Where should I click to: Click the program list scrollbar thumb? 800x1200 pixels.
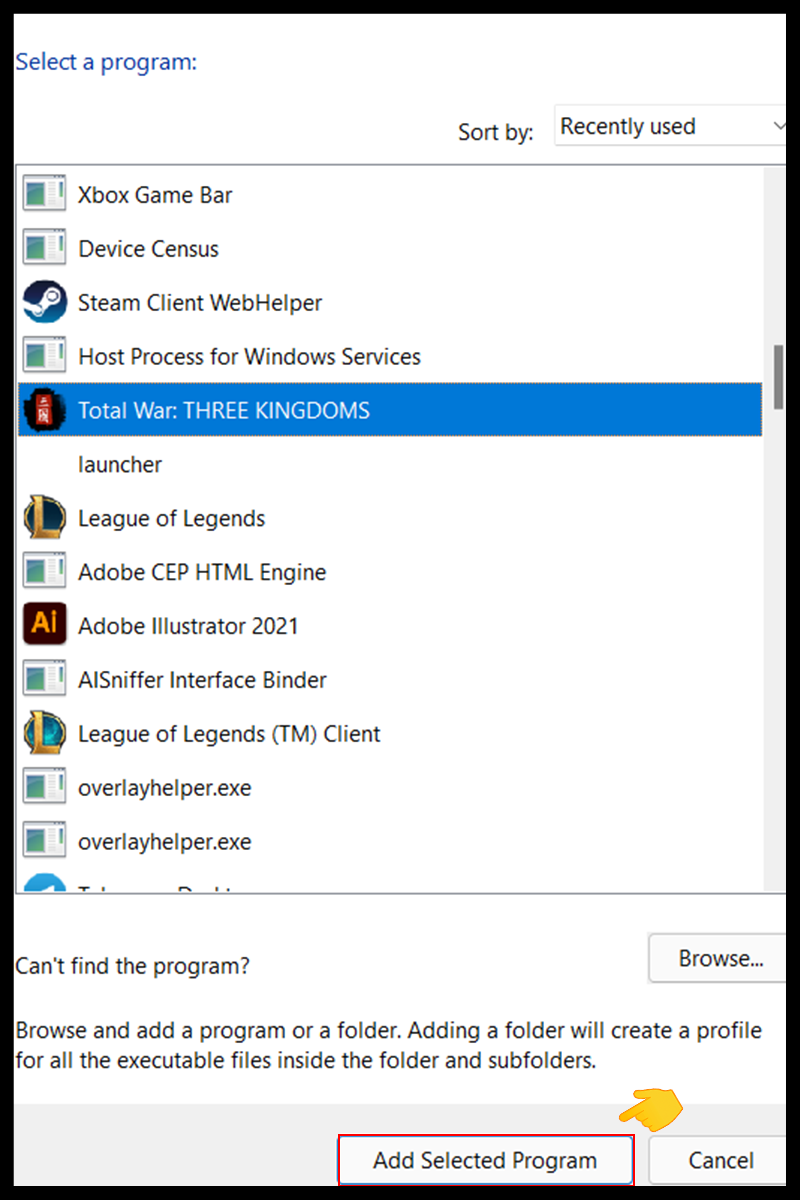pyautogui.click(x=779, y=376)
